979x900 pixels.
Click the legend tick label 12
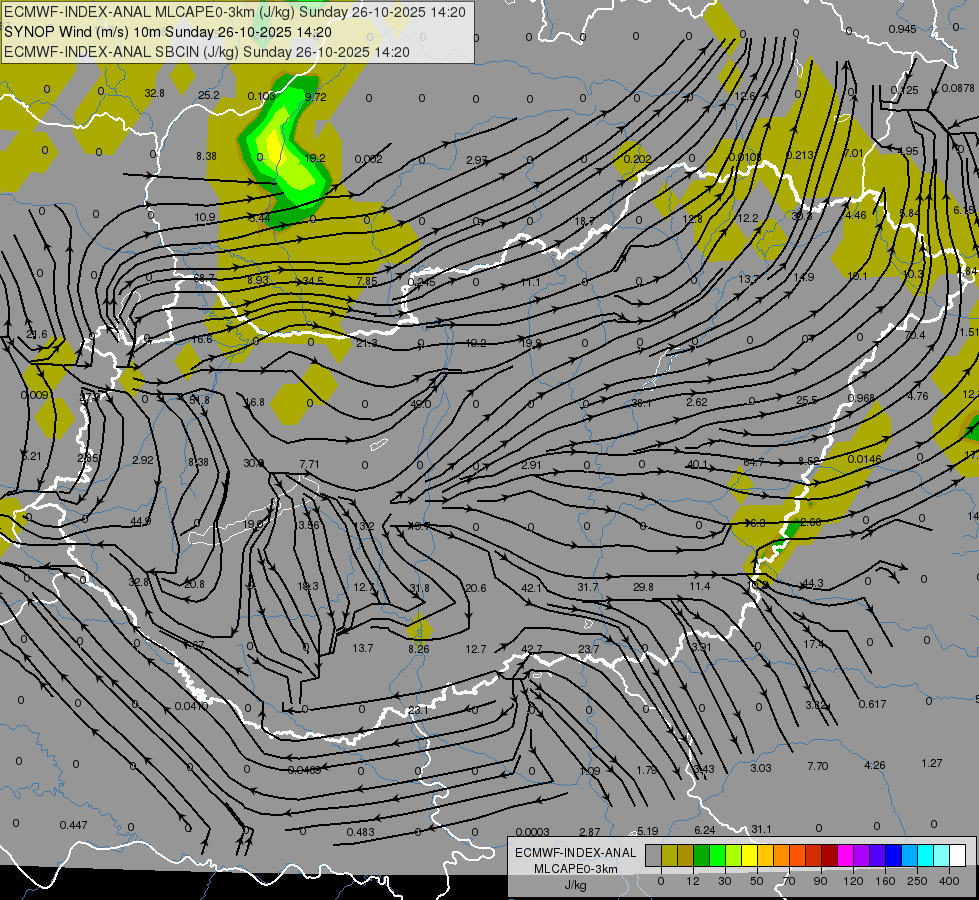coord(693,881)
